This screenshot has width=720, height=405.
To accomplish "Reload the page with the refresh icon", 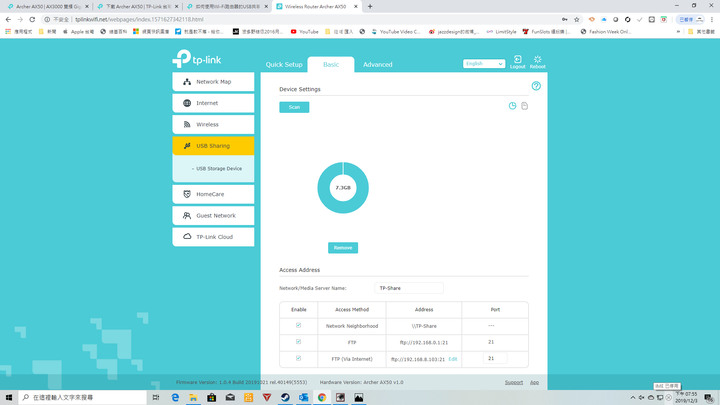I will pos(32,19).
